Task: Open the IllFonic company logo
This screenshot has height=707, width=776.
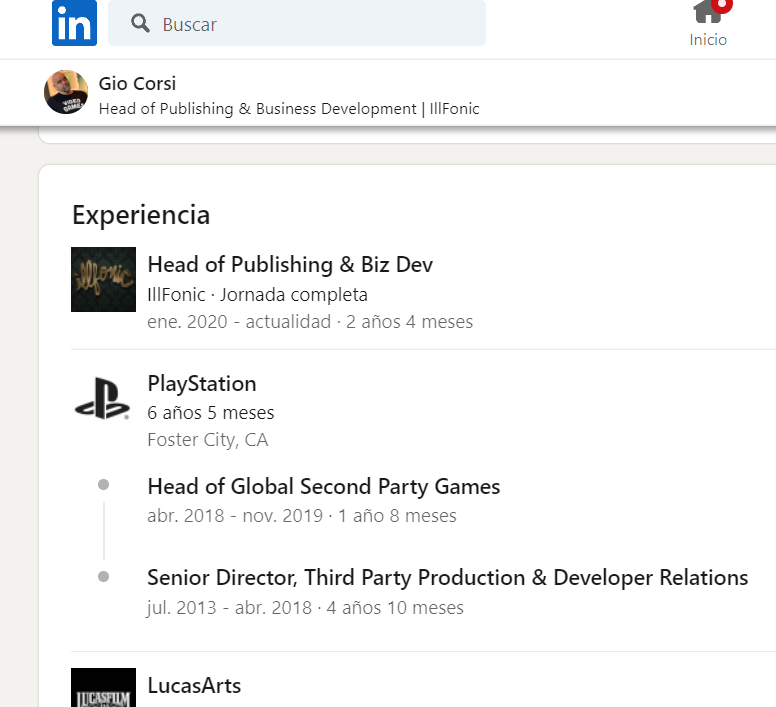Action: pos(103,280)
